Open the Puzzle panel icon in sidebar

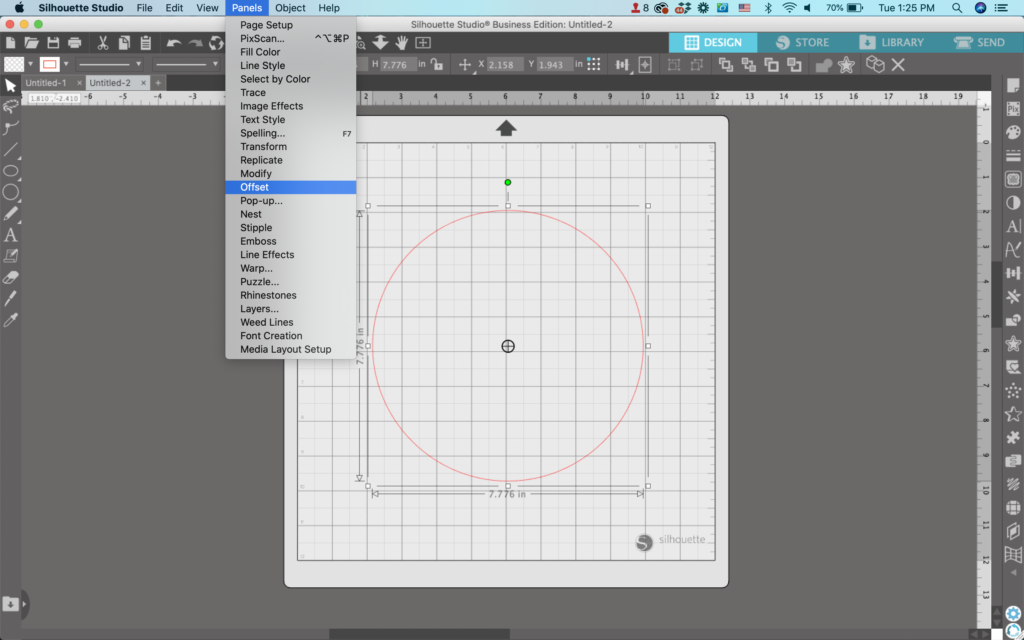click(1013, 437)
